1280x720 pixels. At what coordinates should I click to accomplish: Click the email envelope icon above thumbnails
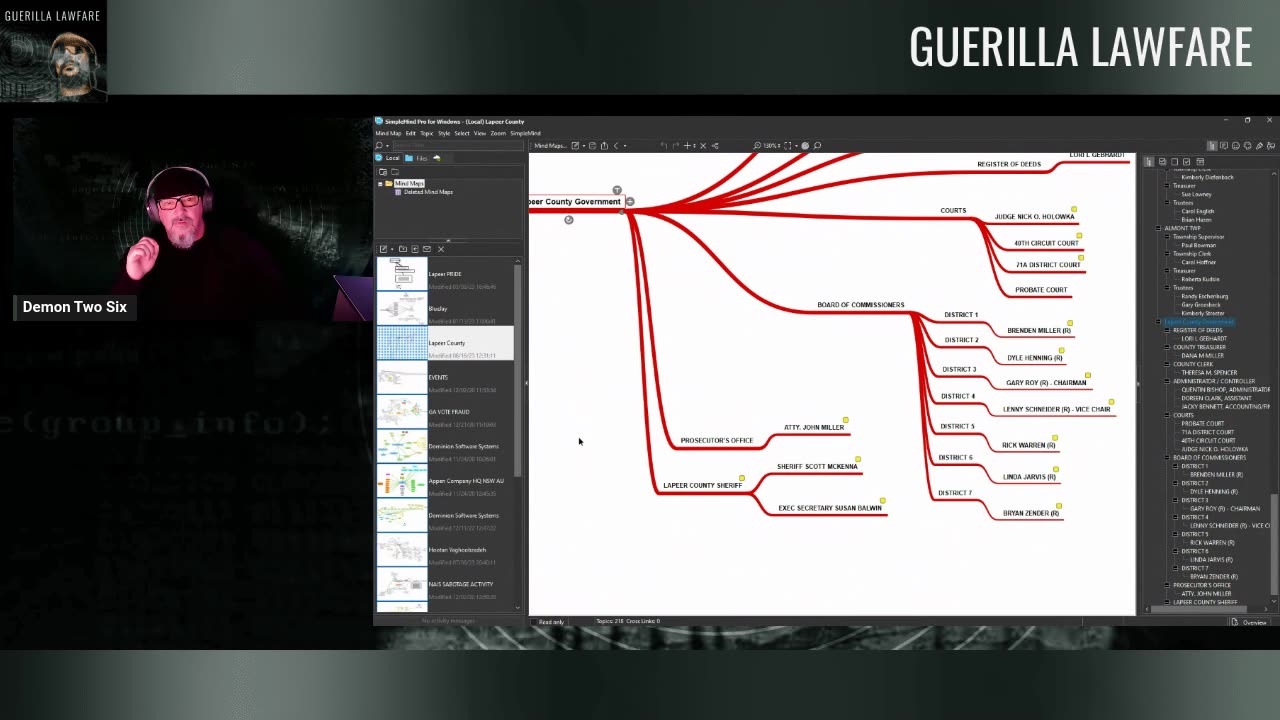[x=427, y=249]
